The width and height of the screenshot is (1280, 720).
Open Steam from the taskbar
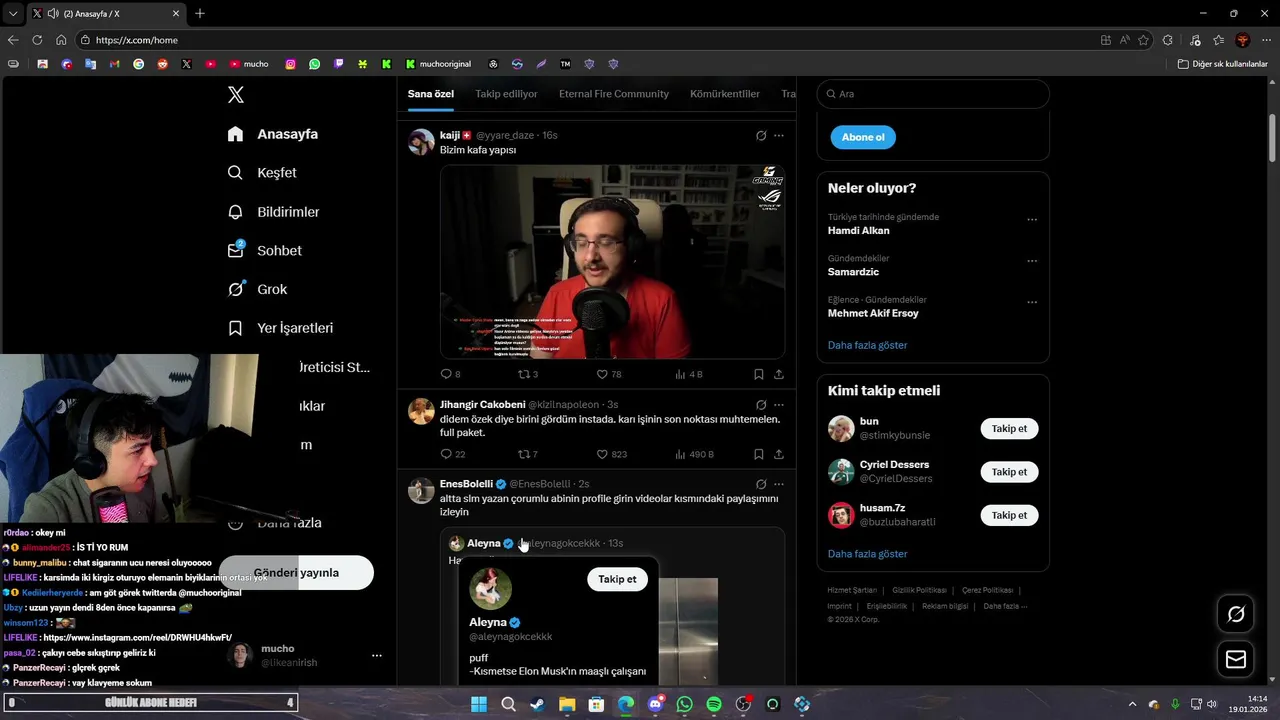[538, 704]
